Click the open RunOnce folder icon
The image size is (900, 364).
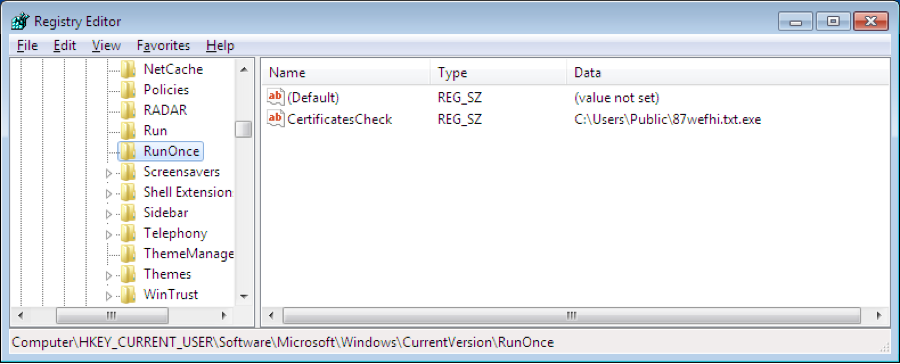click(128, 152)
